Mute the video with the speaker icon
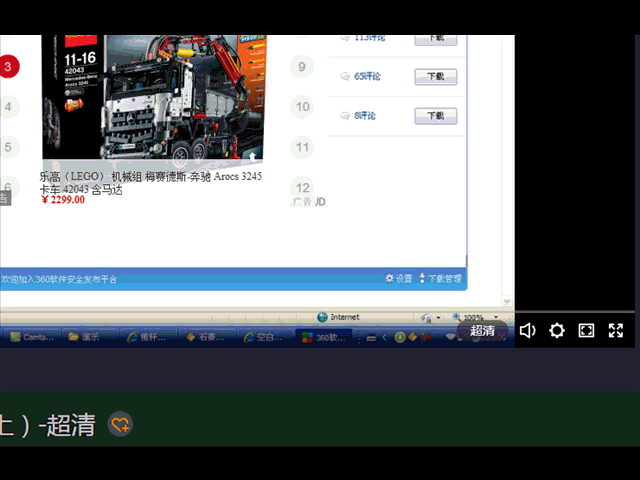This screenshot has width=640, height=480. pos(527,330)
